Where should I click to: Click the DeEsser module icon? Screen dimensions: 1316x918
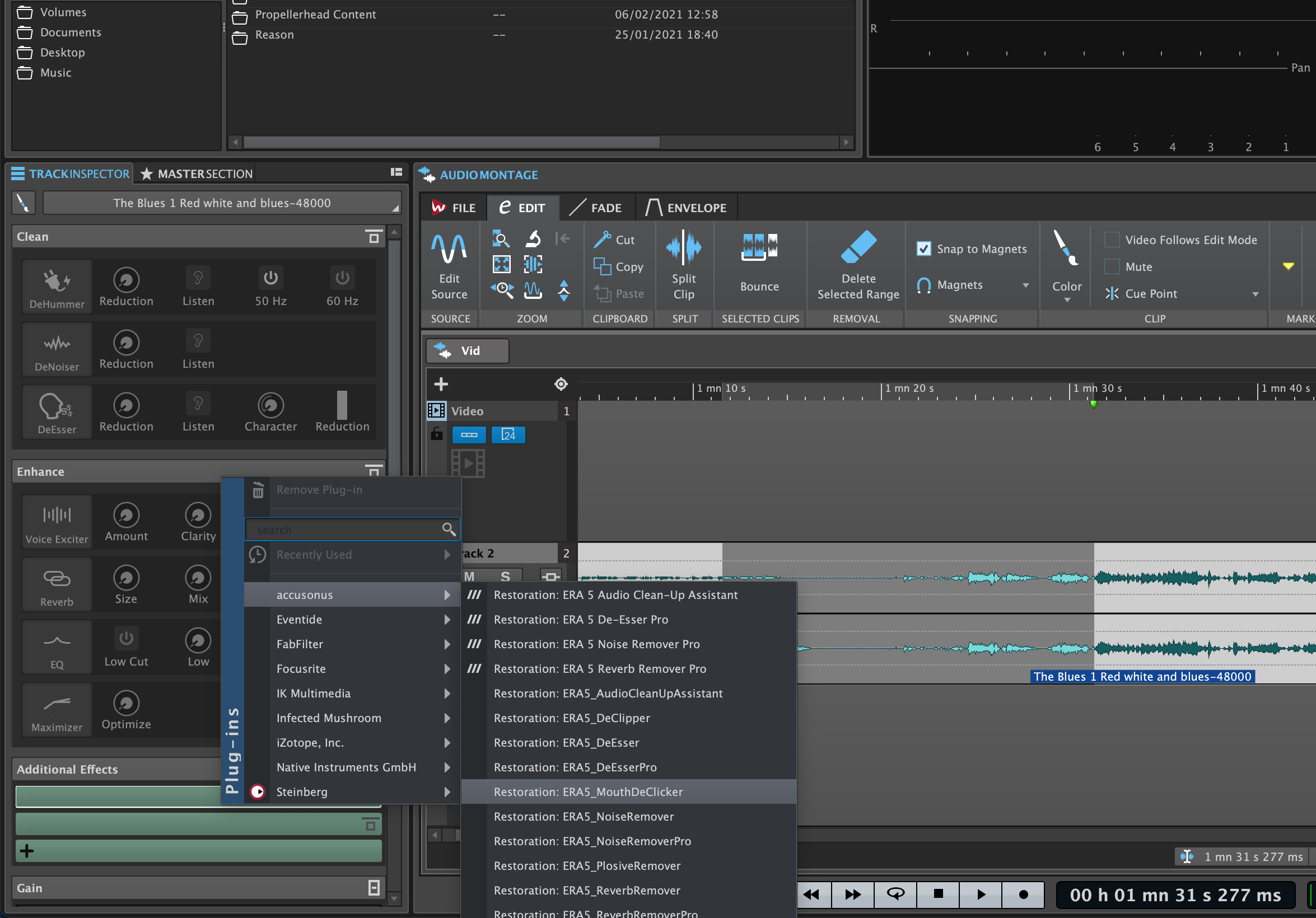pos(55,406)
